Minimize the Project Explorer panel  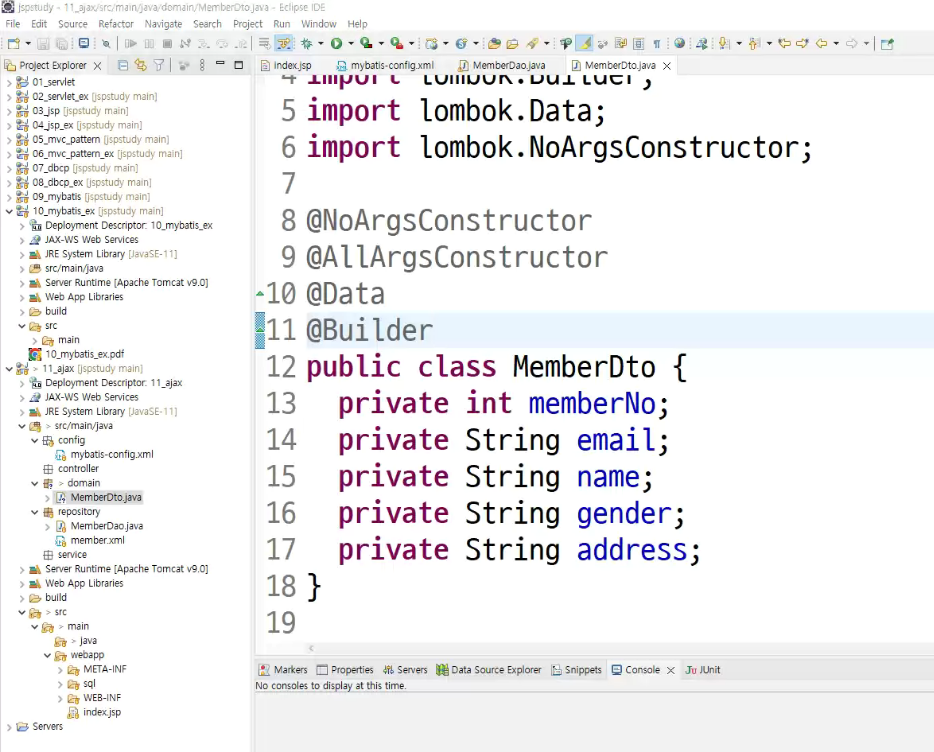coord(220,63)
